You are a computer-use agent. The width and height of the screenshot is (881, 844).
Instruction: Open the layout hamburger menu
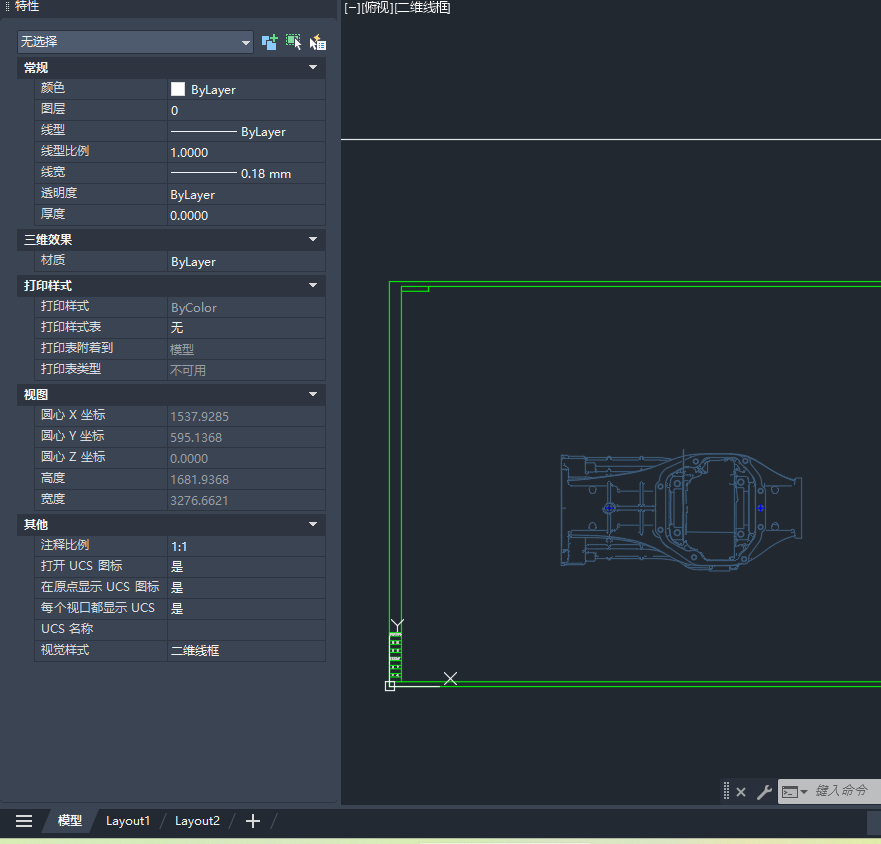24,821
